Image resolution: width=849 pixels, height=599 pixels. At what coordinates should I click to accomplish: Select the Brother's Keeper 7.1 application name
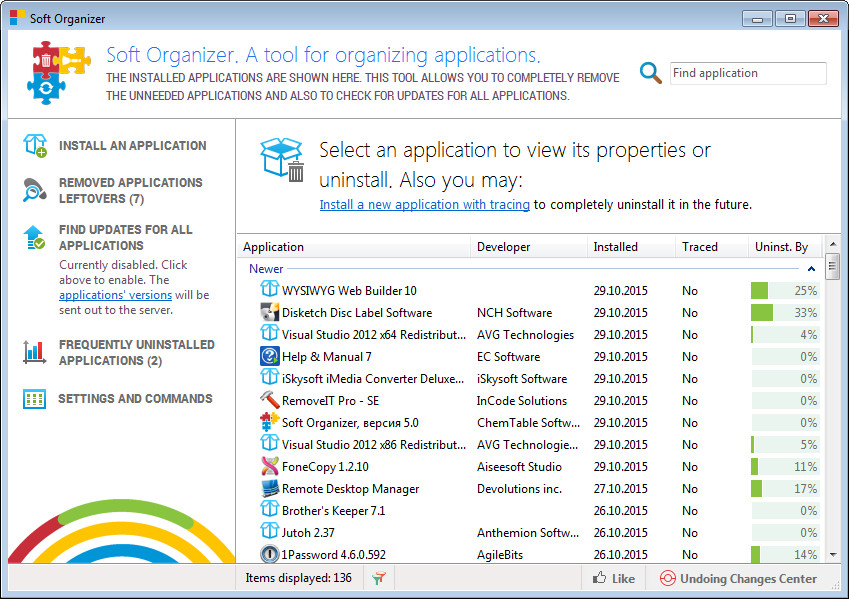pyautogui.click(x=334, y=511)
